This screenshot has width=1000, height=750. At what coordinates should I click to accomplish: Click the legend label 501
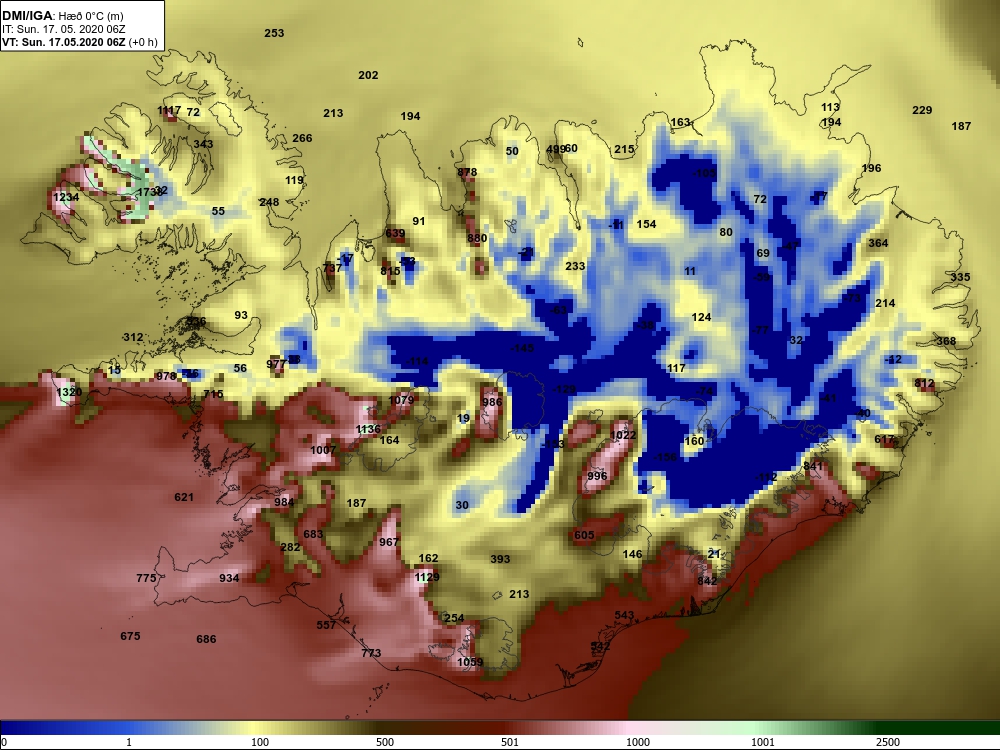coord(510,742)
